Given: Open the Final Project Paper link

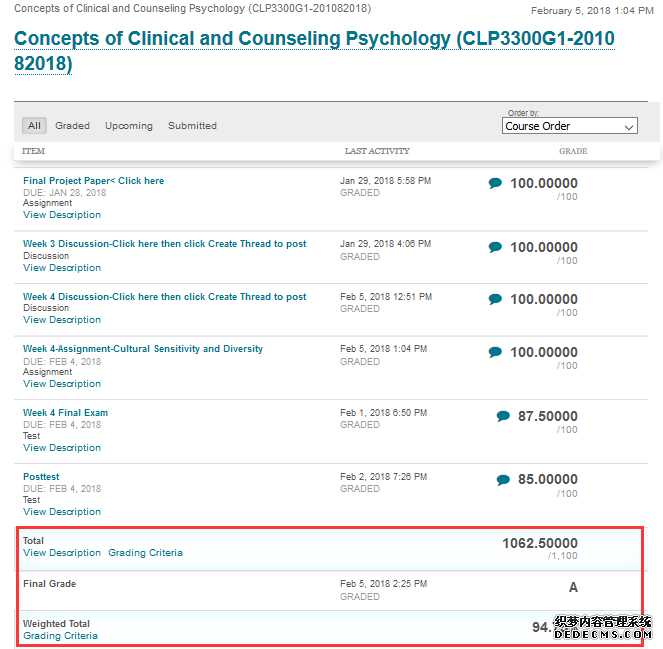Looking at the screenshot, I should click(93, 181).
